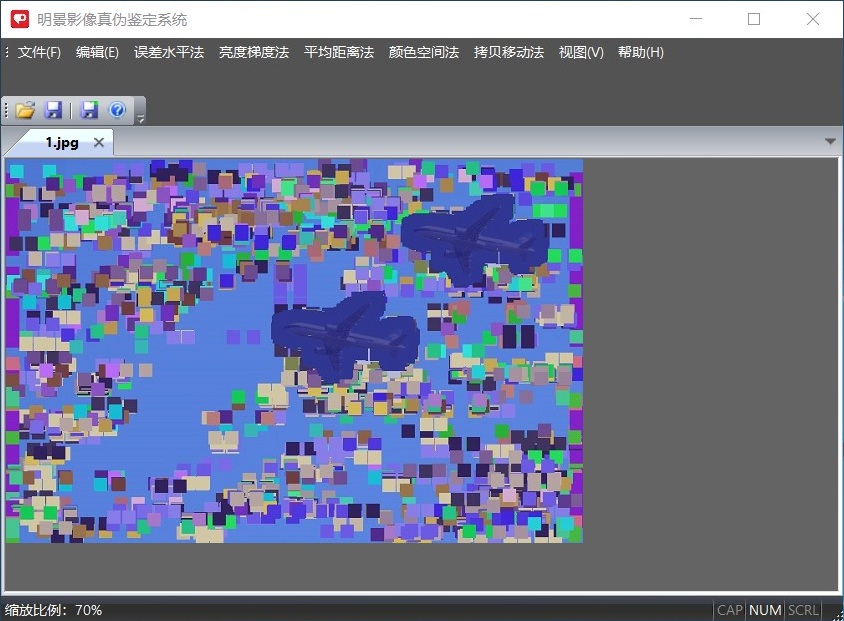
Task: Open the 帮助(H) menu
Action: pyautogui.click(x=641, y=52)
